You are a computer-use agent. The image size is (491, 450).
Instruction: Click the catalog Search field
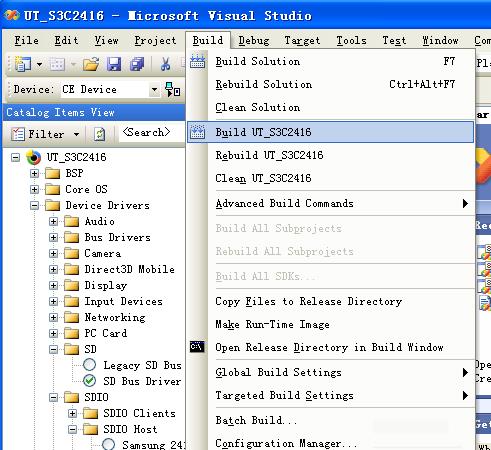click(x=151, y=133)
